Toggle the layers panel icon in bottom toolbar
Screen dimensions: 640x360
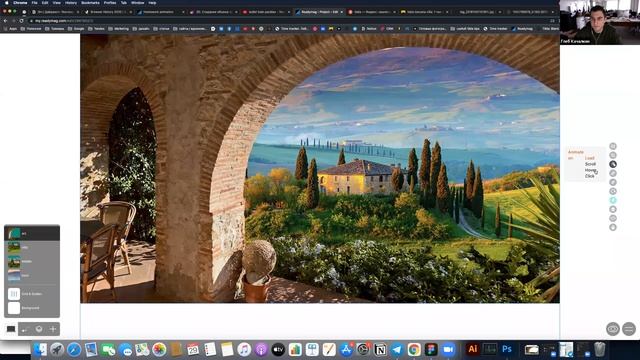pos(39,329)
